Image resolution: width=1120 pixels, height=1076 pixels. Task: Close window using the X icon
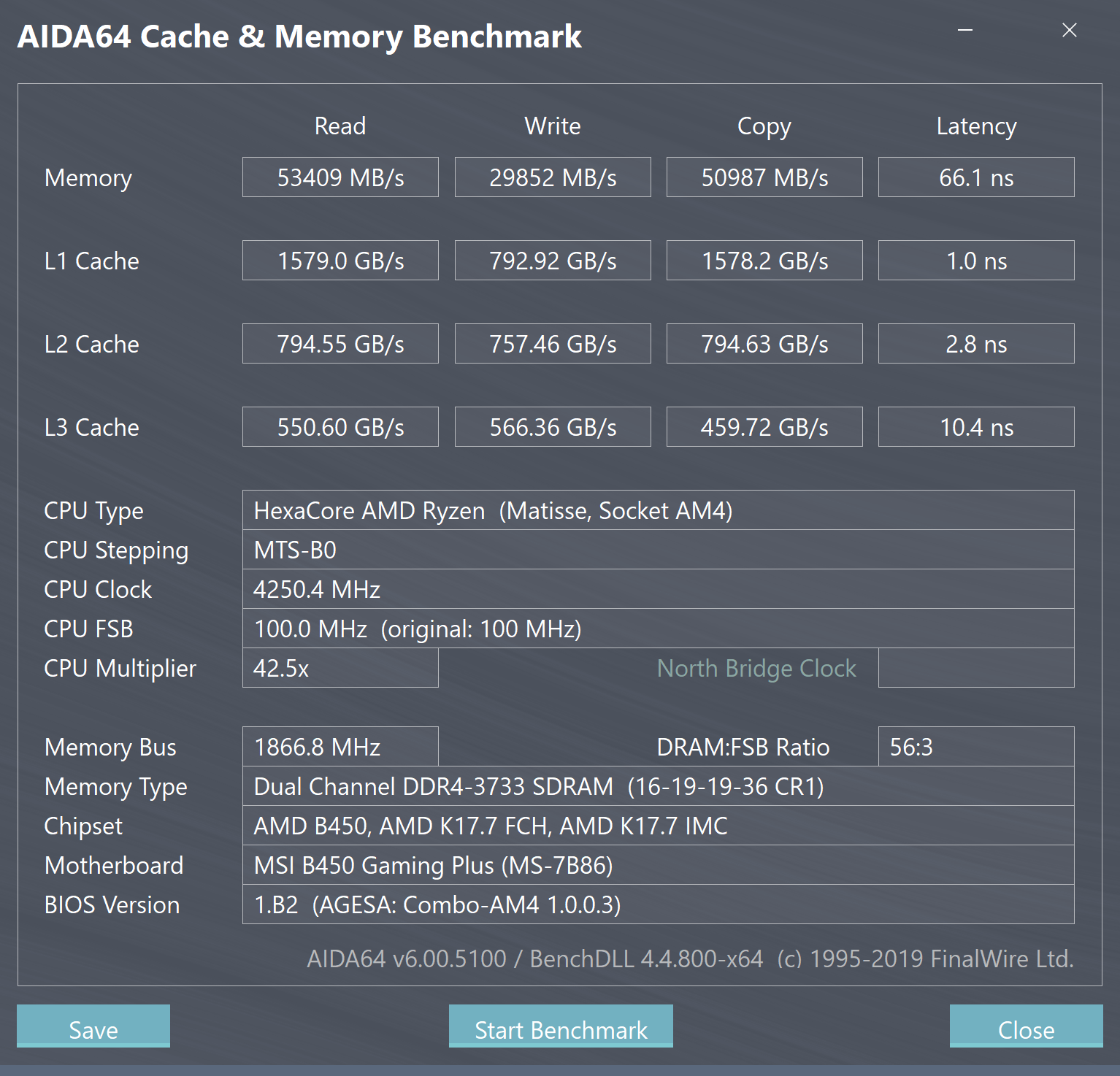point(1070,31)
